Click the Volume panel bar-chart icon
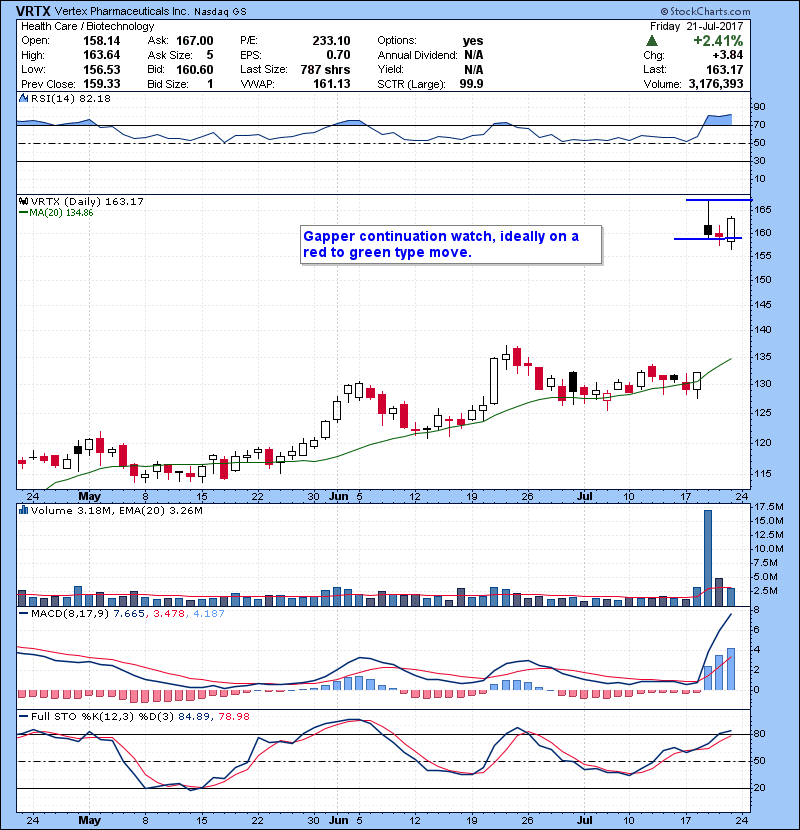The width and height of the screenshot is (800, 830). [23, 510]
